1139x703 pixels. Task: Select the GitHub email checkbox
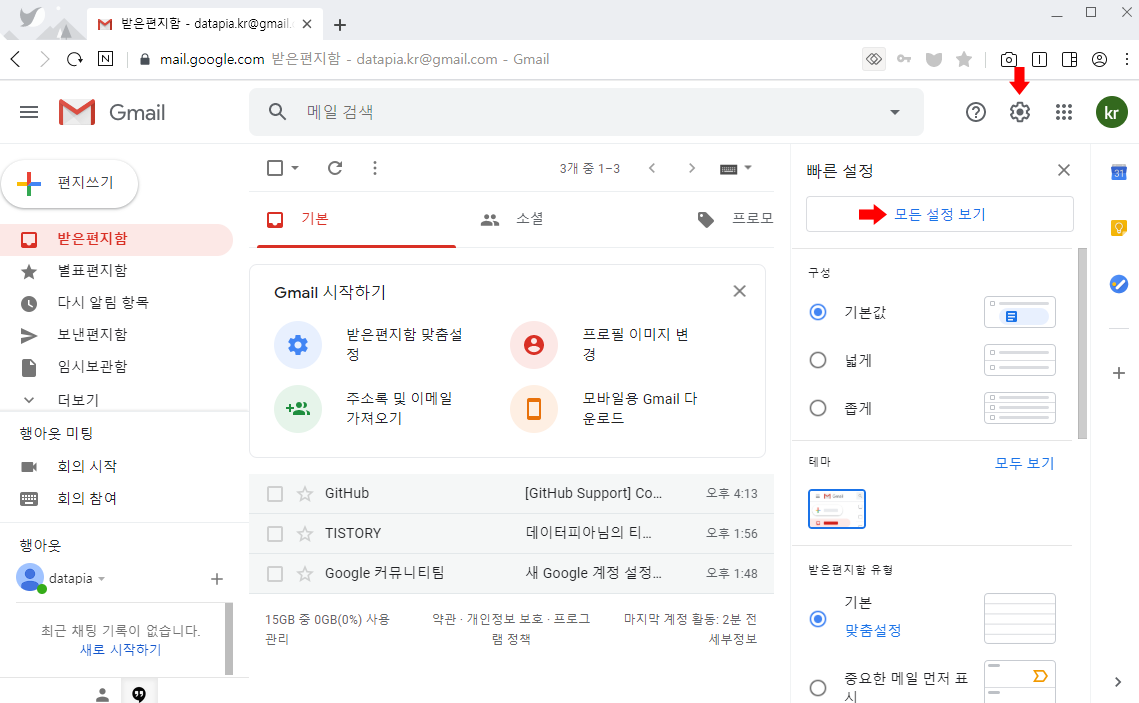275,494
